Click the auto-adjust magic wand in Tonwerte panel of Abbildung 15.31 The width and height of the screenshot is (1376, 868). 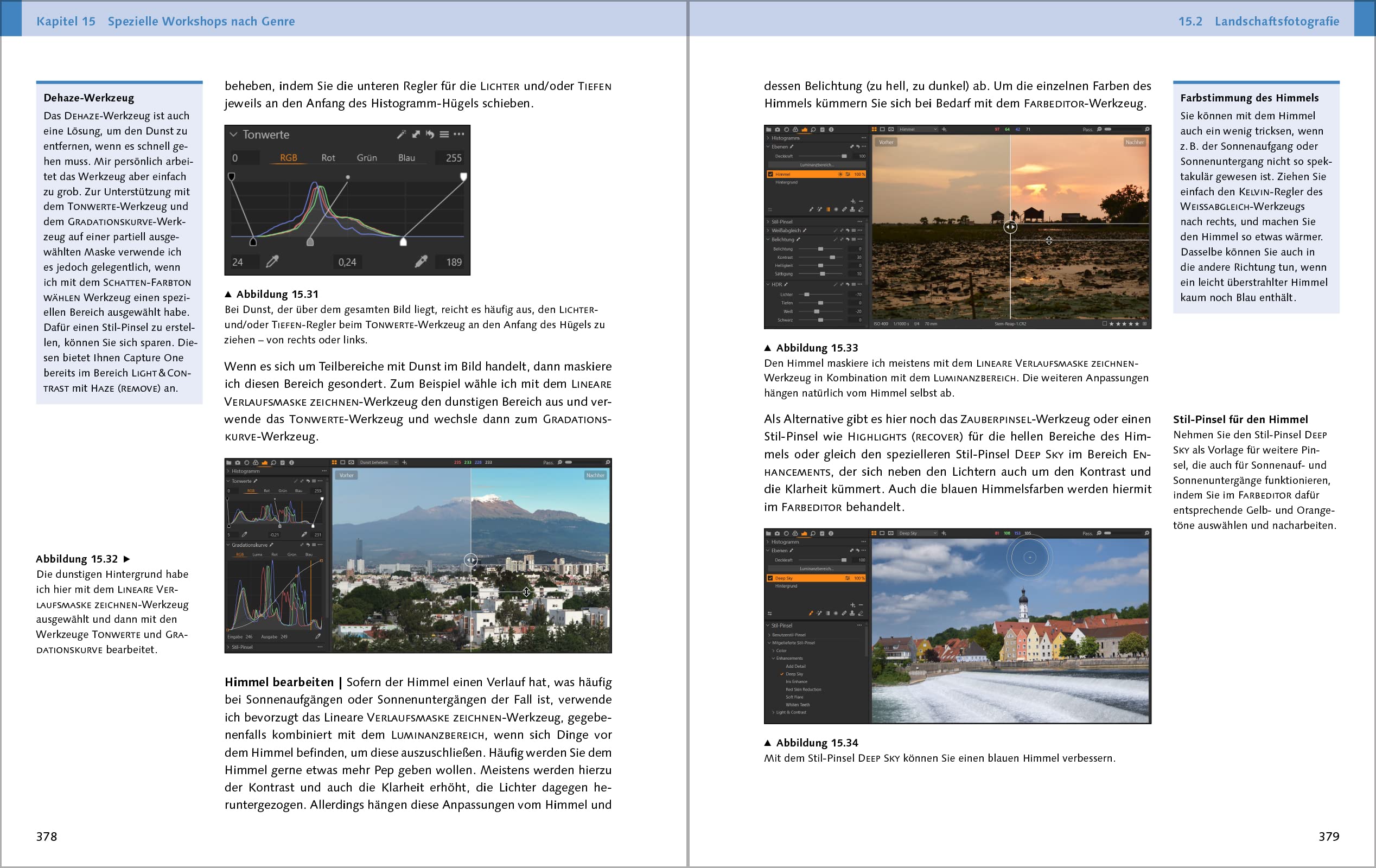[401, 135]
